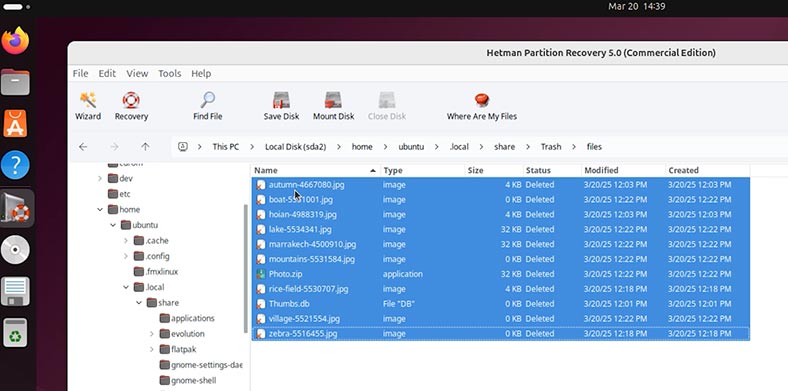Click the Trash breadcrumb segment

[551, 147]
